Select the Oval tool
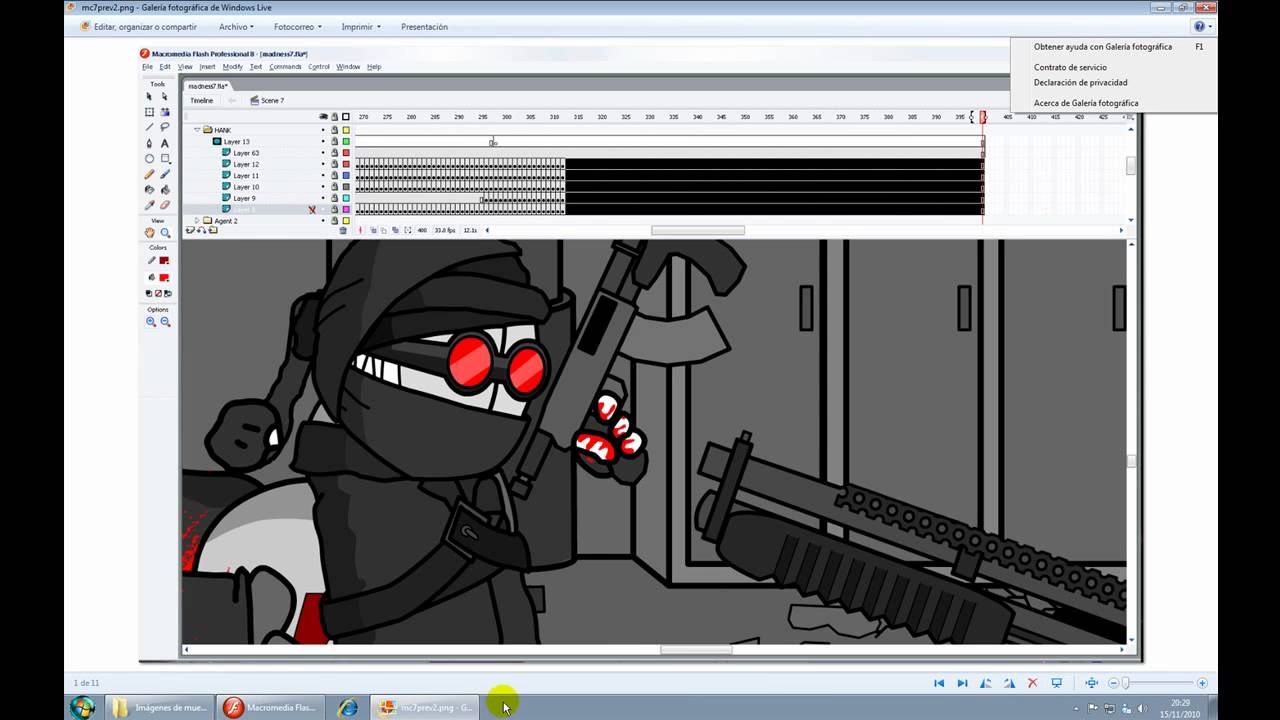 tap(150, 158)
